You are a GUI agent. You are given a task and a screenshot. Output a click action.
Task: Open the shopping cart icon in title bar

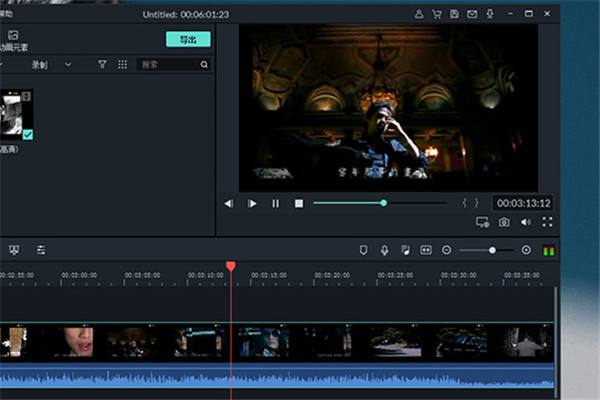click(x=438, y=15)
